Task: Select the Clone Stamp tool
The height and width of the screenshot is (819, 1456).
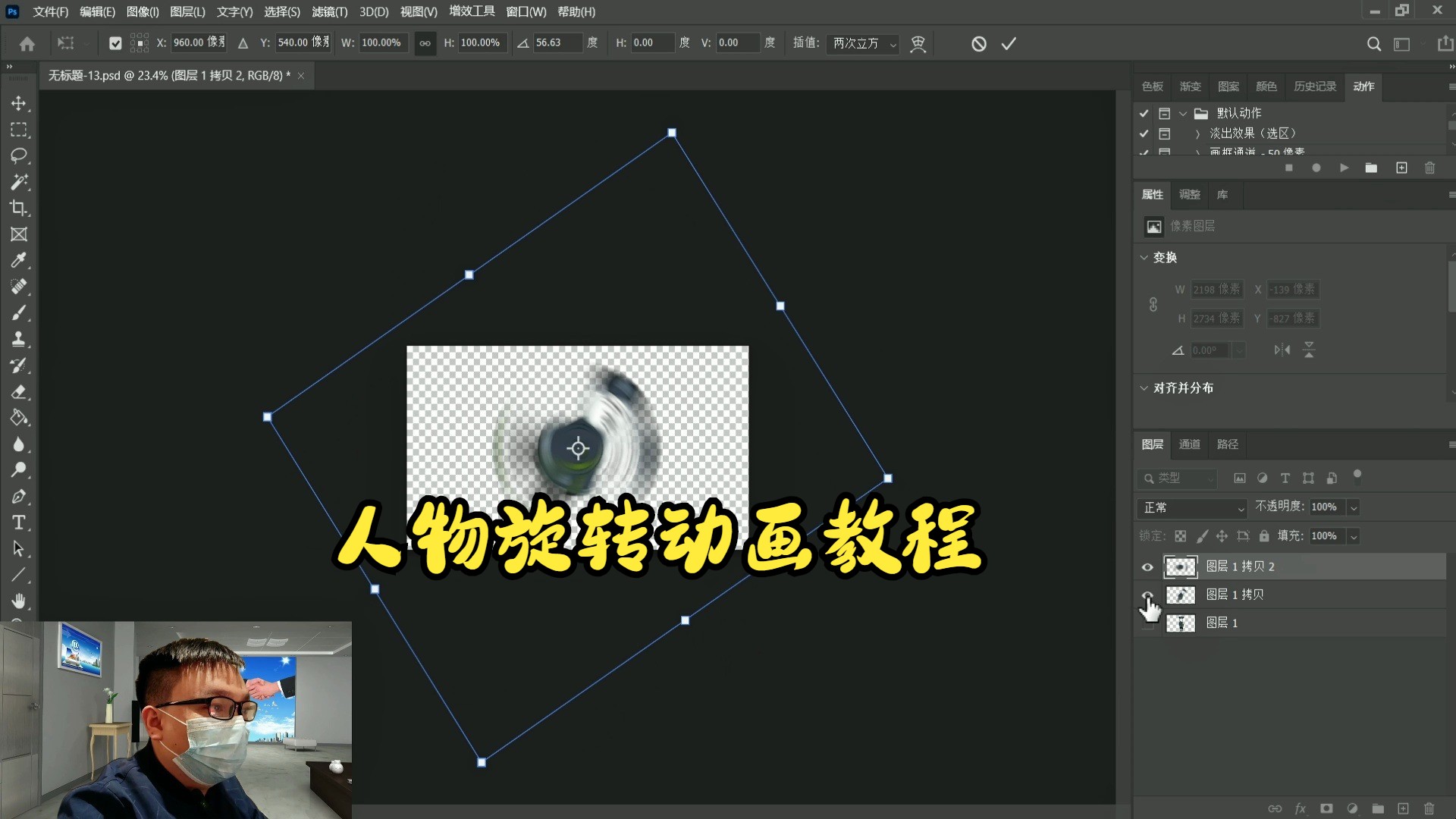Action: click(x=19, y=339)
